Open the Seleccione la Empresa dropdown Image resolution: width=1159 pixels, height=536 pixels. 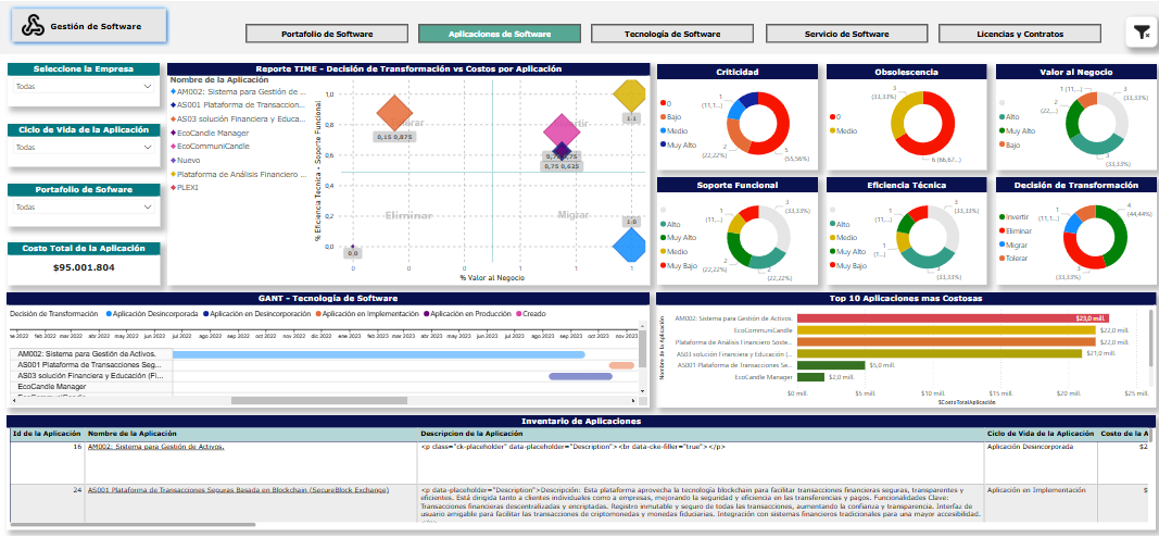click(x=83, y=87)
